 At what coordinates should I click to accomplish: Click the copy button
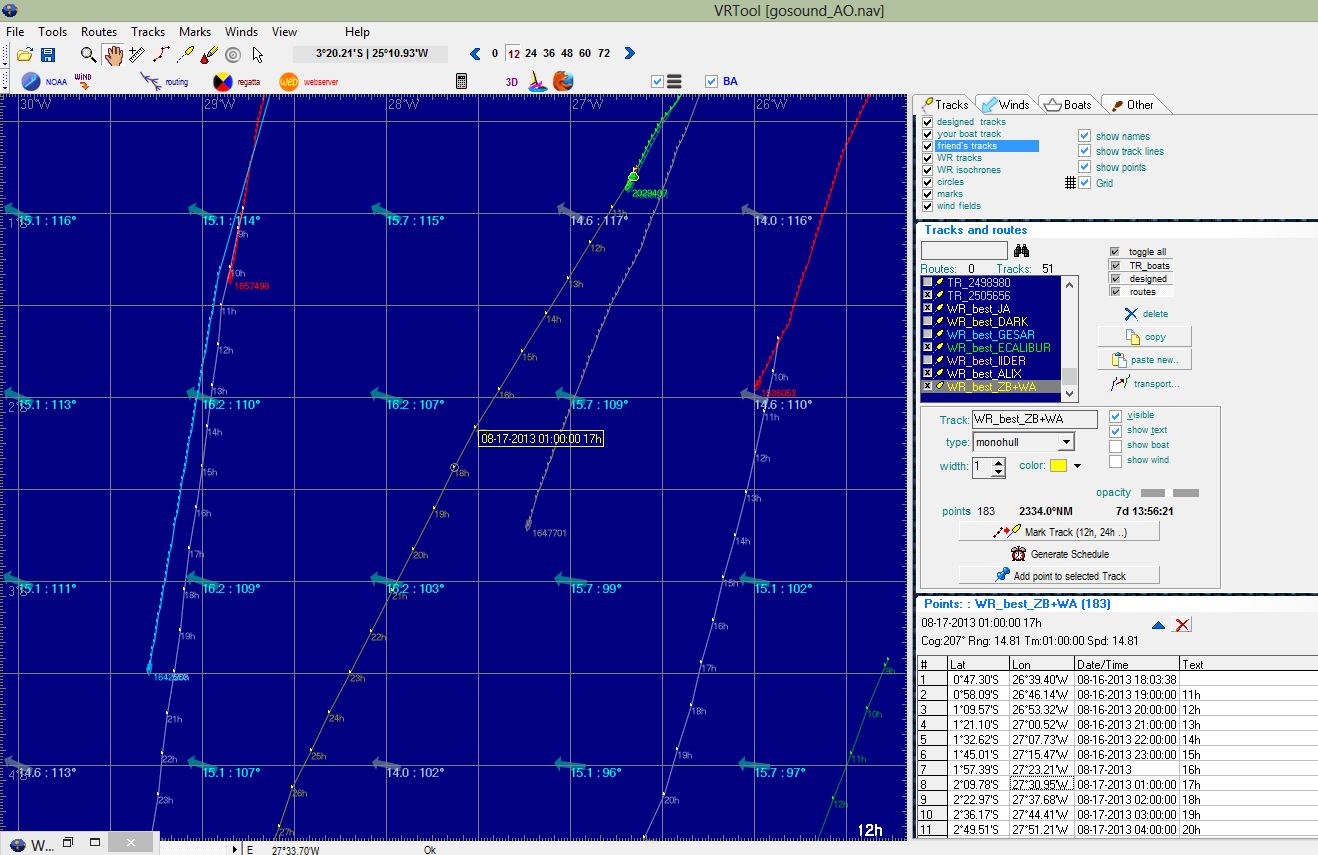(1145, 337)
